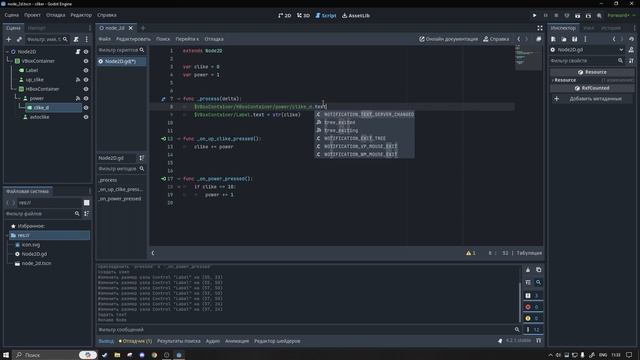Screen dimensions: 640x360
Task: Save the edited resource in Inspector
Action: click(x=575, y=39)
